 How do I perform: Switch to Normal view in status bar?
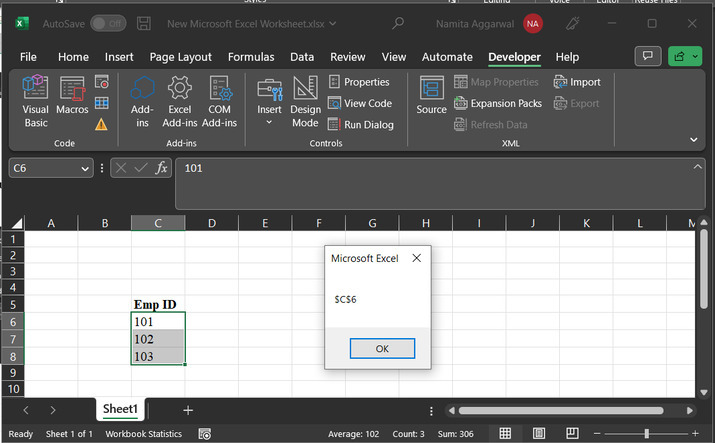(505, 434)
